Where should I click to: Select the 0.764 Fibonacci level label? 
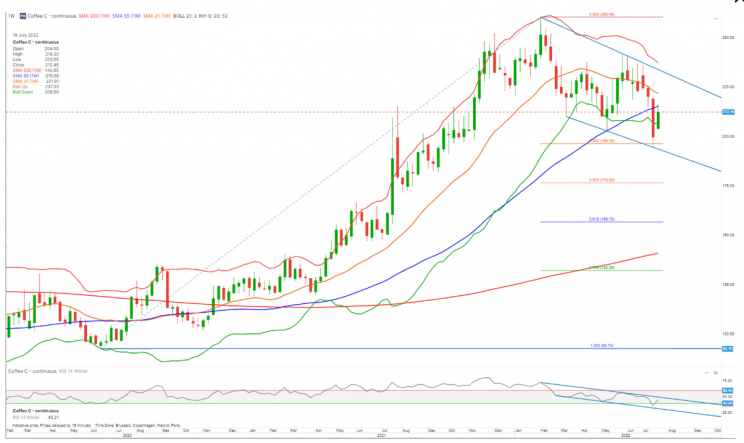(x=602, y=268)
